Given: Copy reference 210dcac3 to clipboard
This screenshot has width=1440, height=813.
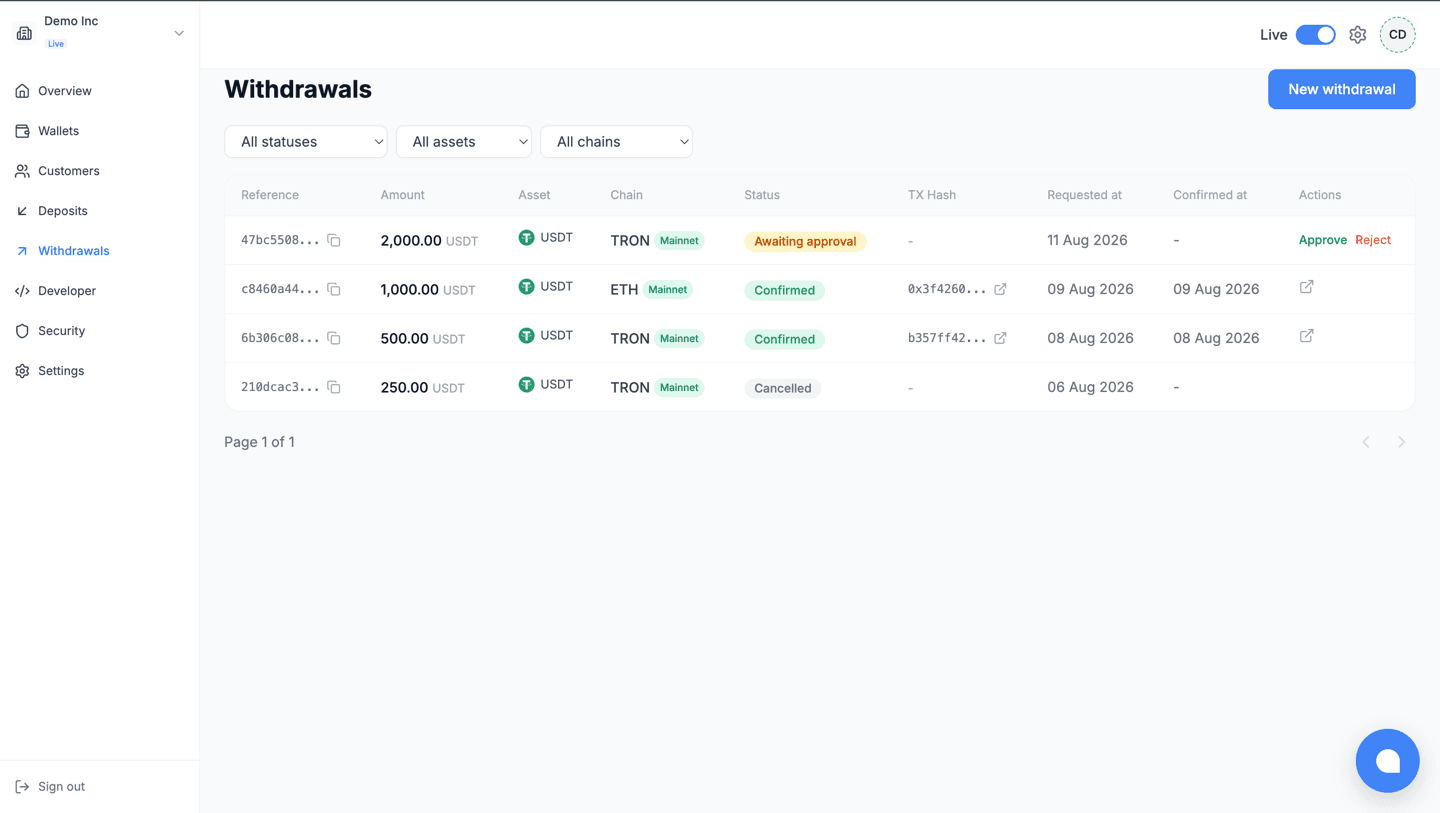Looking at the screenshot, I should click(334, 388).
